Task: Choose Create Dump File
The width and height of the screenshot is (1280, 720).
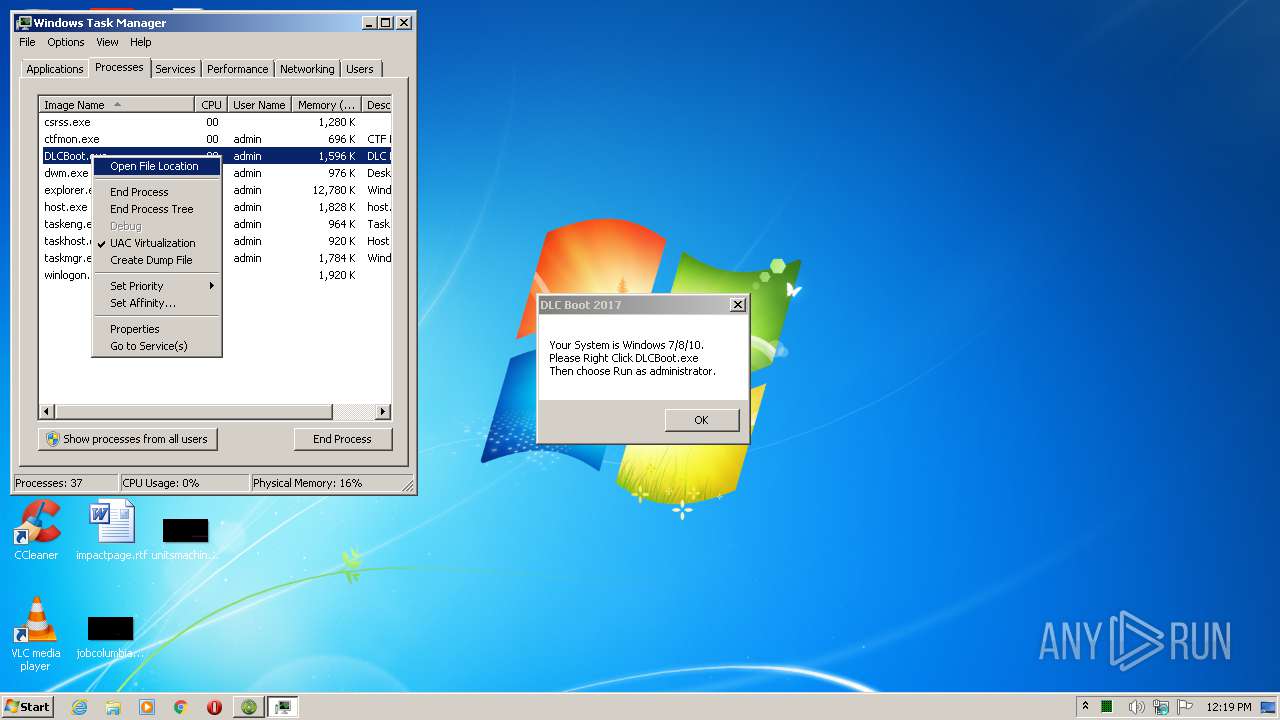Action: [x=157, y=260]
